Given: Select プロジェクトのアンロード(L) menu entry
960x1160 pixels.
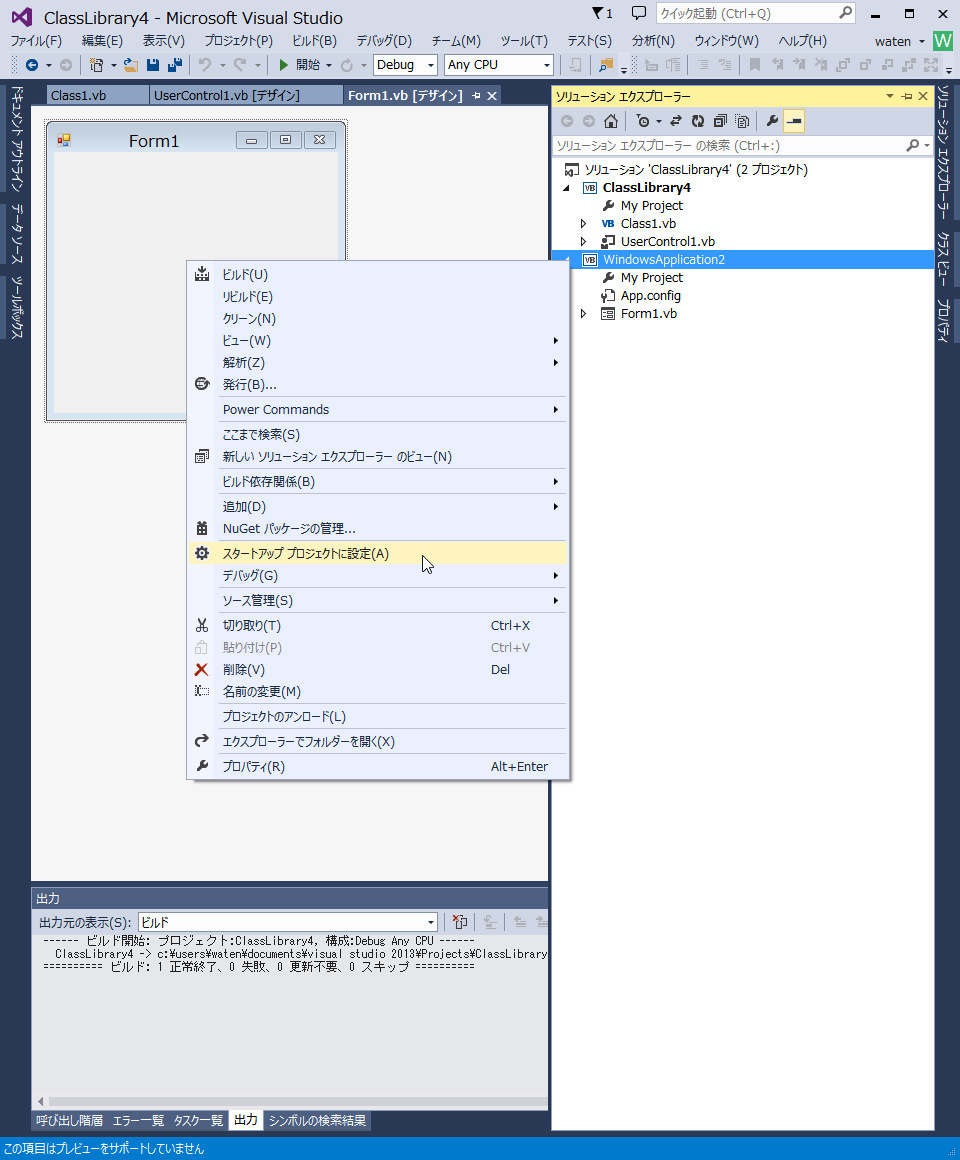Looking at the screenshot, I should (x=378, y=717).
